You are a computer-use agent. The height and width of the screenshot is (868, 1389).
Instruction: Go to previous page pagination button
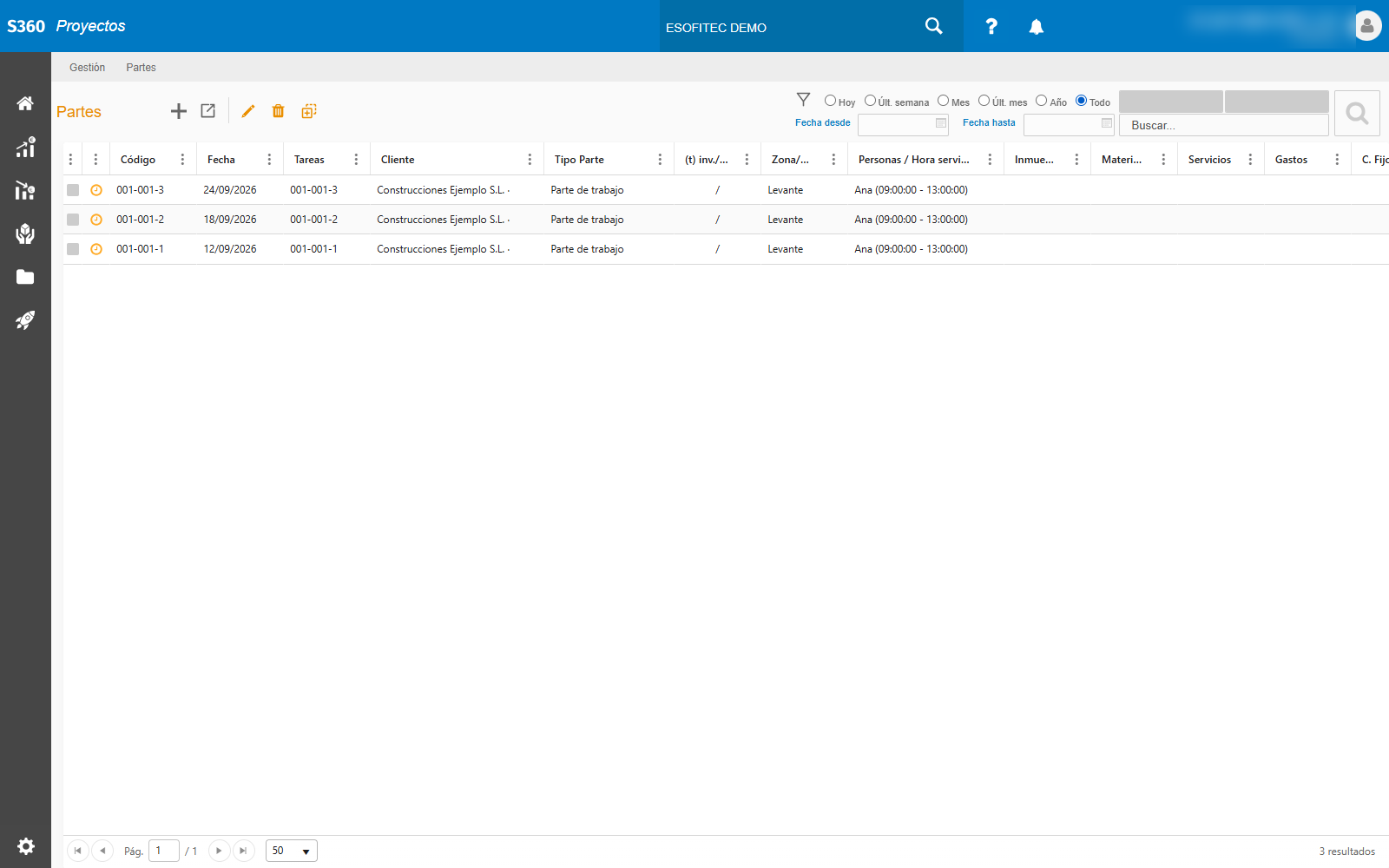click(x=102, y=851)
